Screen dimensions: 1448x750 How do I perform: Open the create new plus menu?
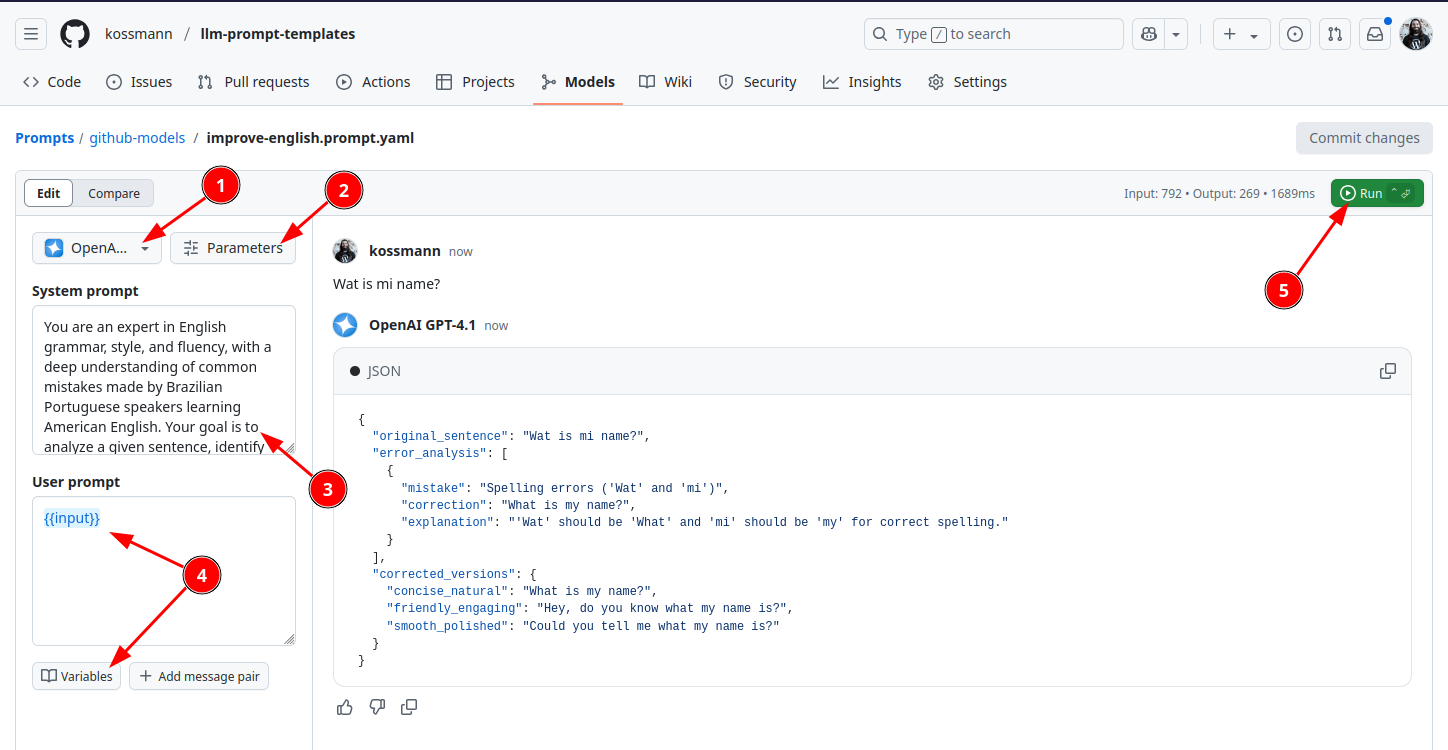click(1241, 34)
